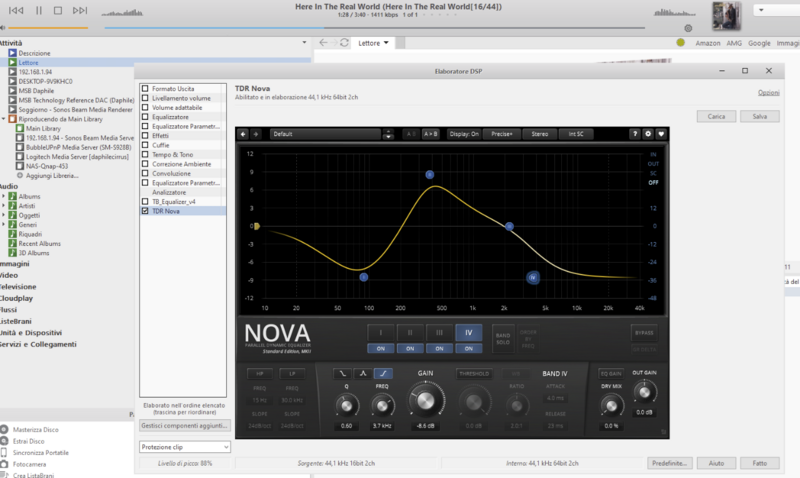This screenshot has height=478, width=800.
Task: Open TDR Nova help question mark icon
Action: 635,133
